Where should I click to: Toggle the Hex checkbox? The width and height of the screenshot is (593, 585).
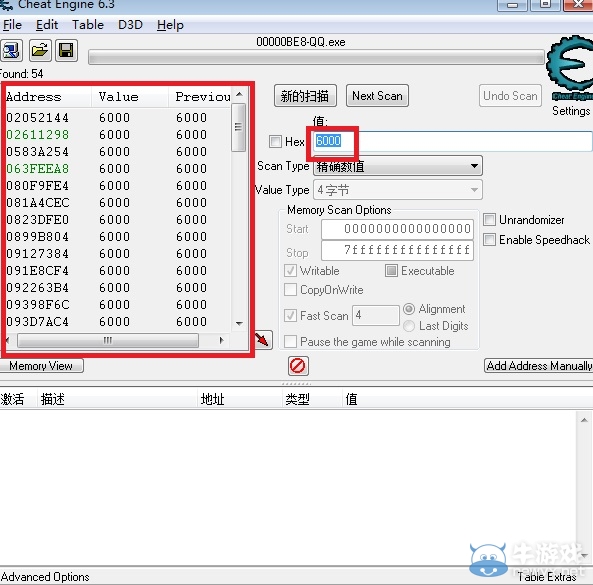275,141
